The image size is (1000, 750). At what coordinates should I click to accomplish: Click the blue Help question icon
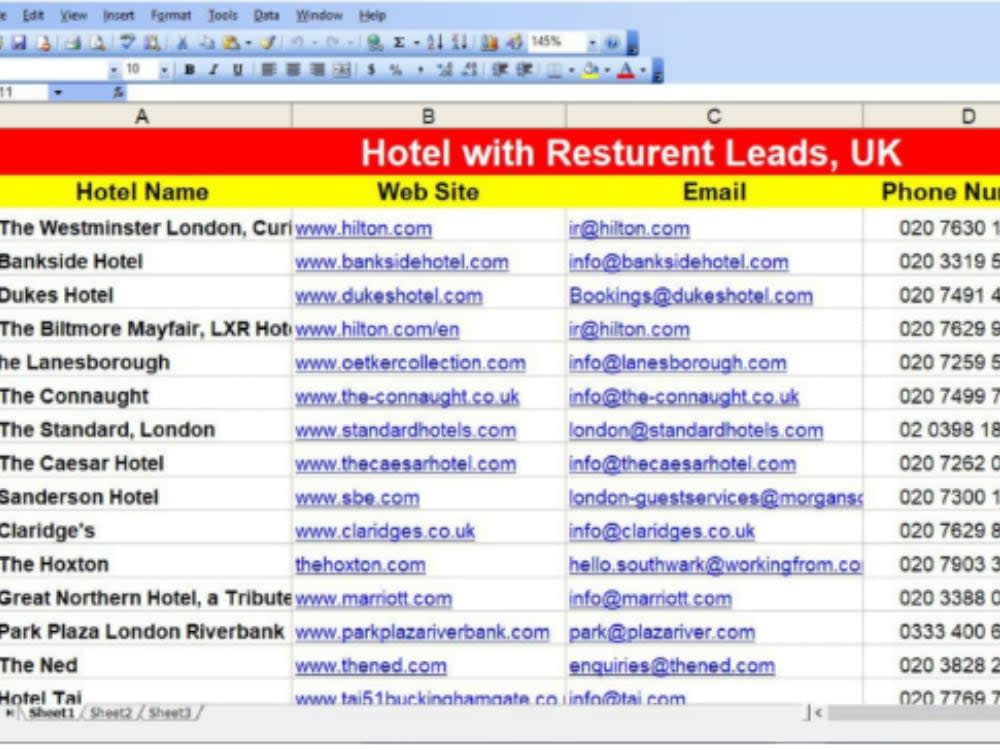point(612,43)
